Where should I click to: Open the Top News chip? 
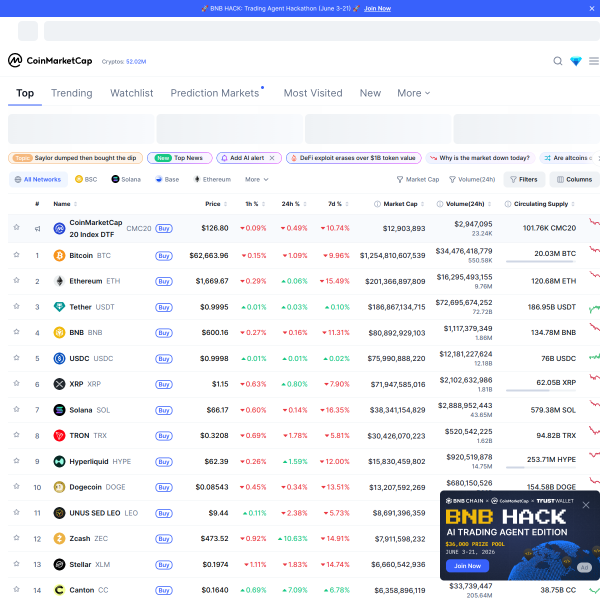pos(179,158)
